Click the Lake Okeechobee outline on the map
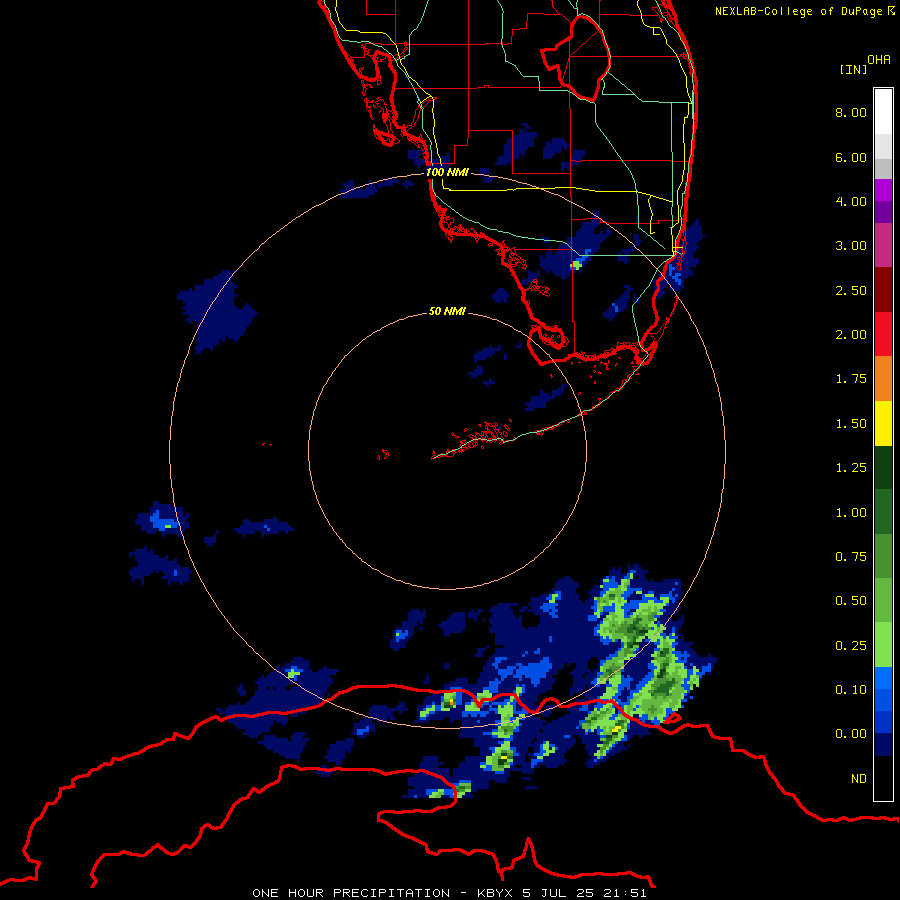The height and width of the screenshot is (900, 900). coord(576,57)
